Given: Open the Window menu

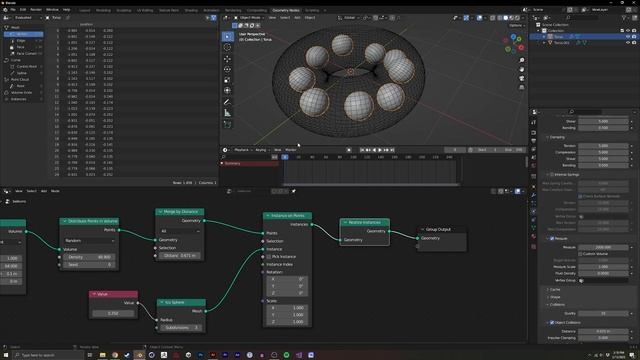Looking at the screenshot, I should [52, 9].
